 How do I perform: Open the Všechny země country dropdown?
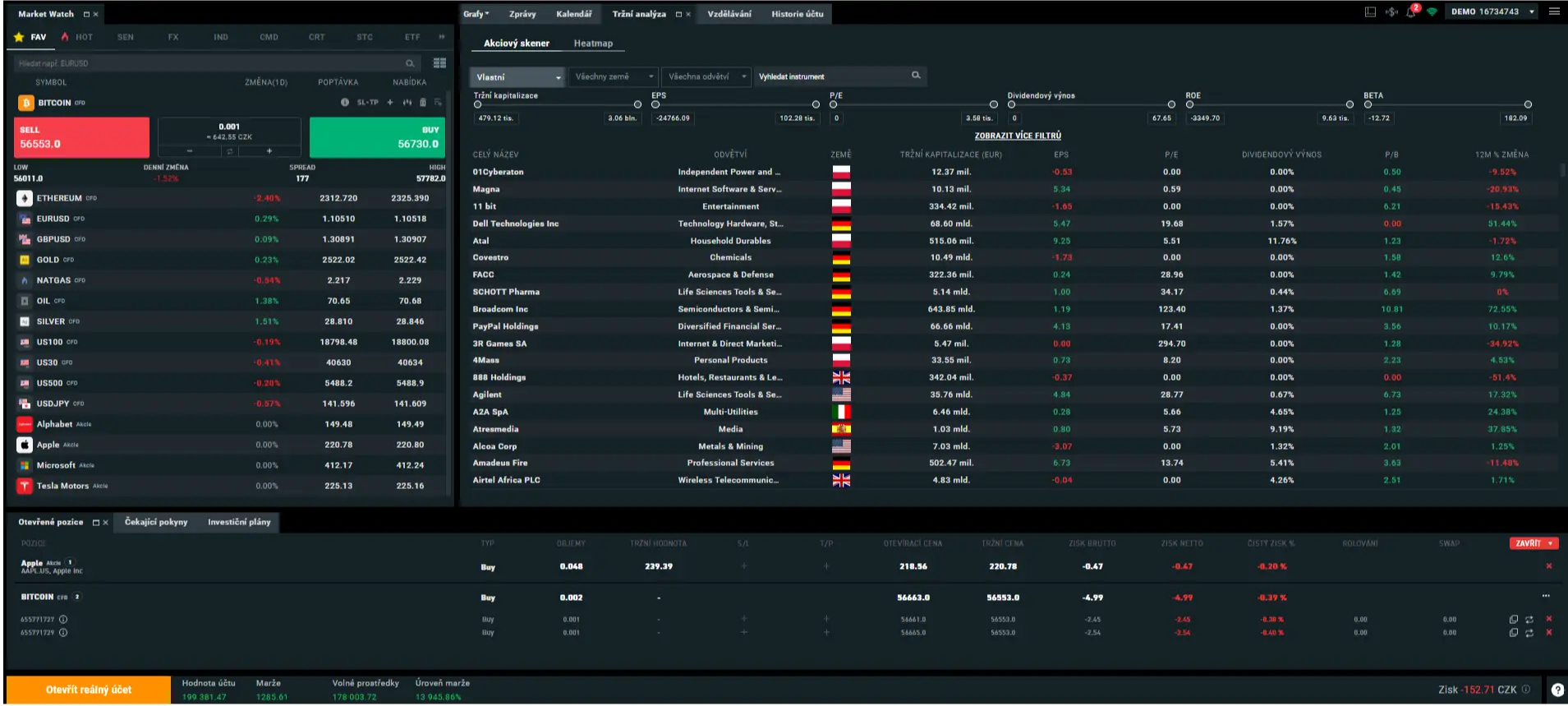point(613,77)
